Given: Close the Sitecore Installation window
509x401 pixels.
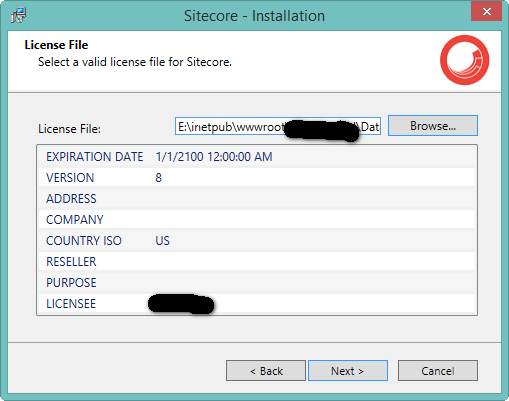Looking at the screenshot, I should (486, 12).
